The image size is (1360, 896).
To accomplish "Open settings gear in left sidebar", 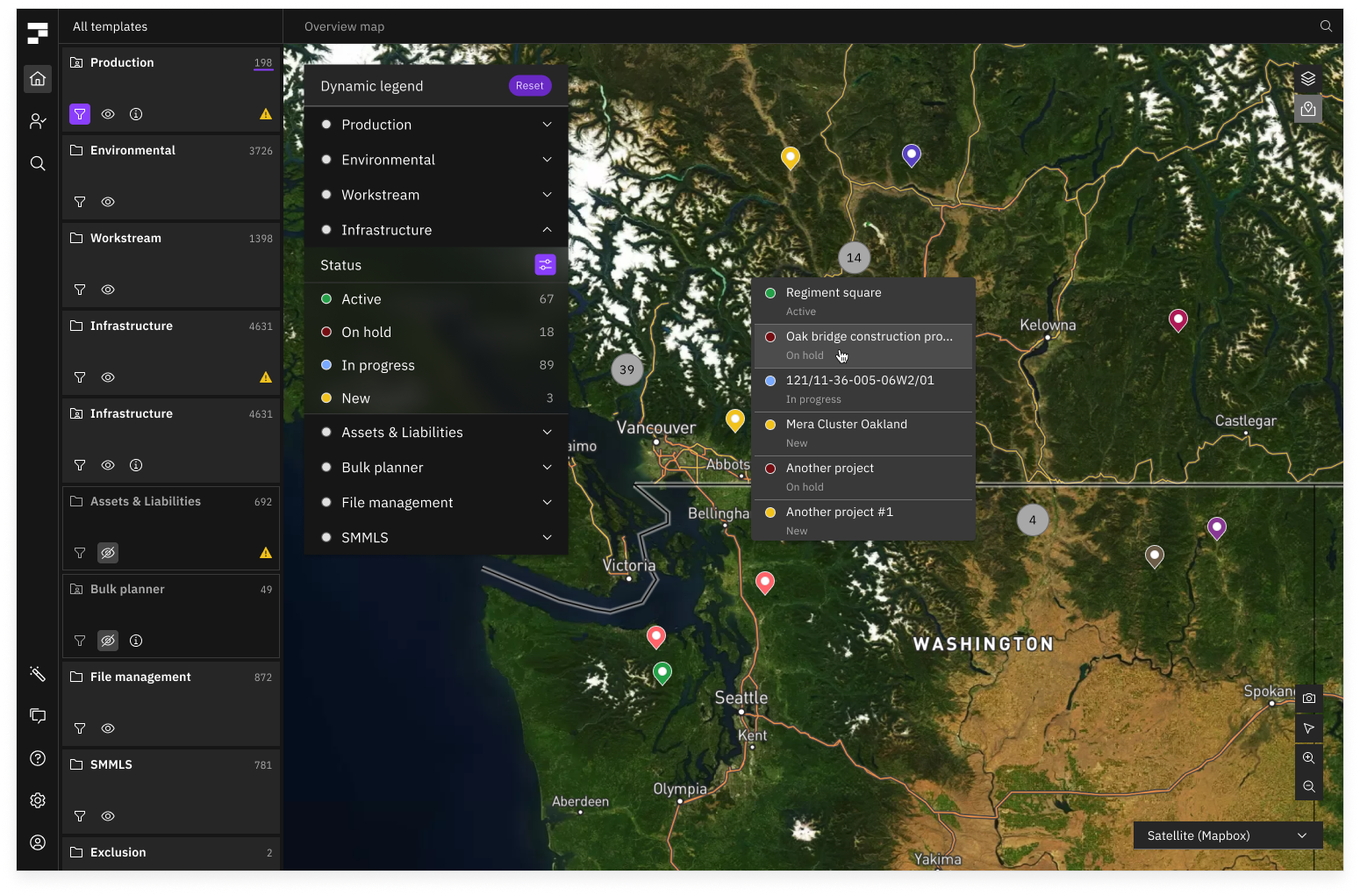I will tap(38, 800).
